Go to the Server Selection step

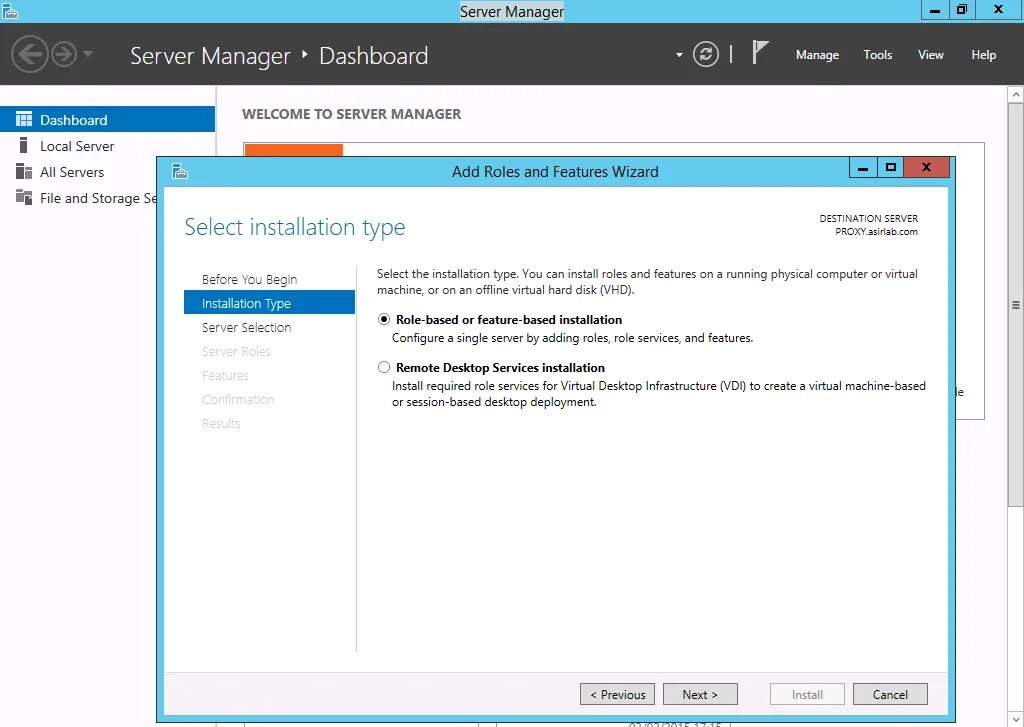(x=247, y=327)
